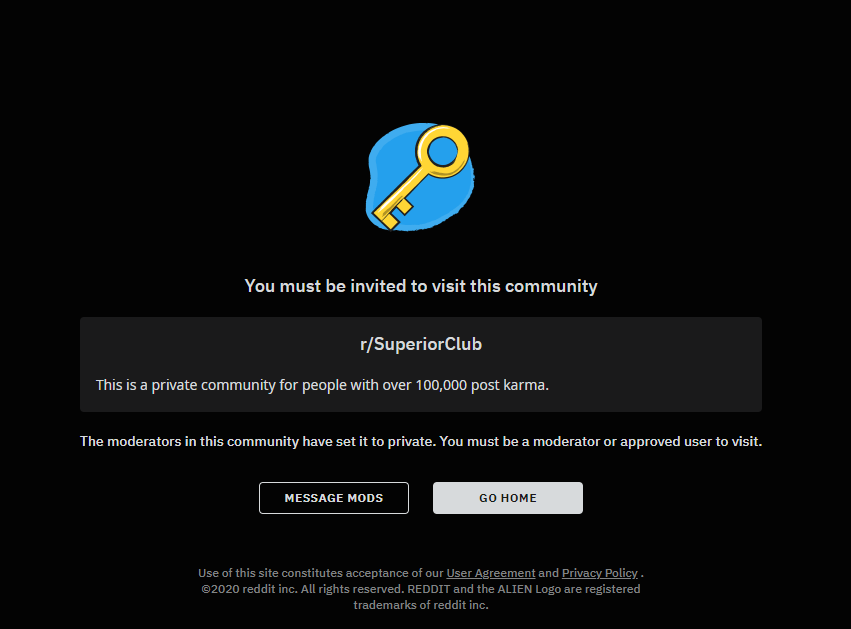Screen dimensions: 851x629
Task: Click 'All rights reserved' in the footer
Action: point(352,589)
